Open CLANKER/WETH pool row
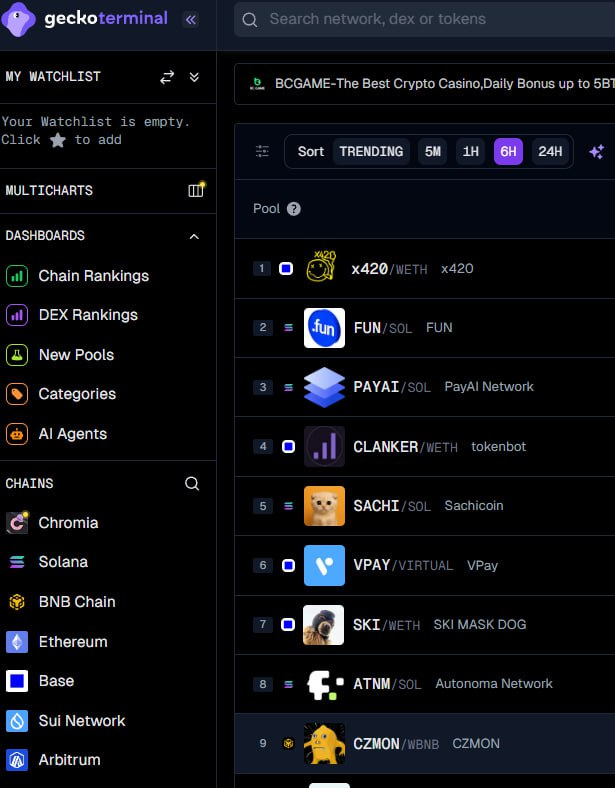This screenshot has height=788, width=615. tap(425, 446)
